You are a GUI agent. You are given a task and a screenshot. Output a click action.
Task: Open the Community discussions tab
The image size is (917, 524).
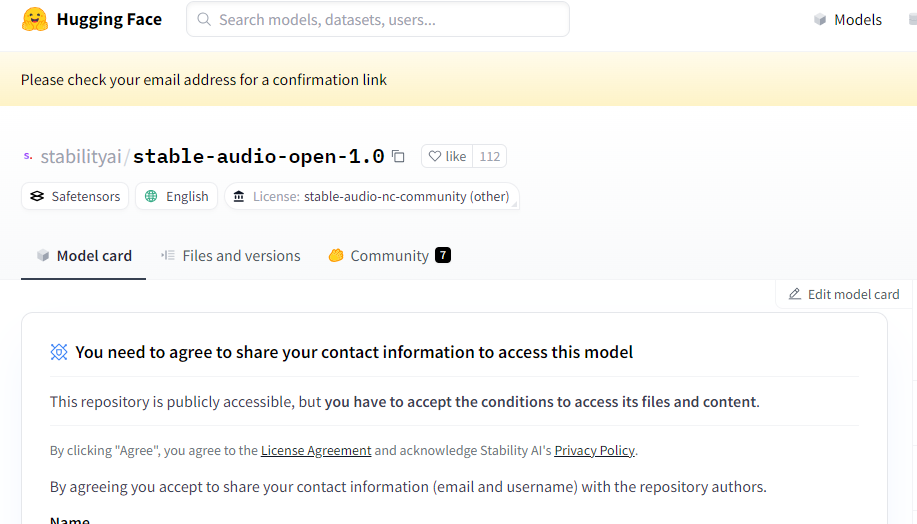coord(389,256)
